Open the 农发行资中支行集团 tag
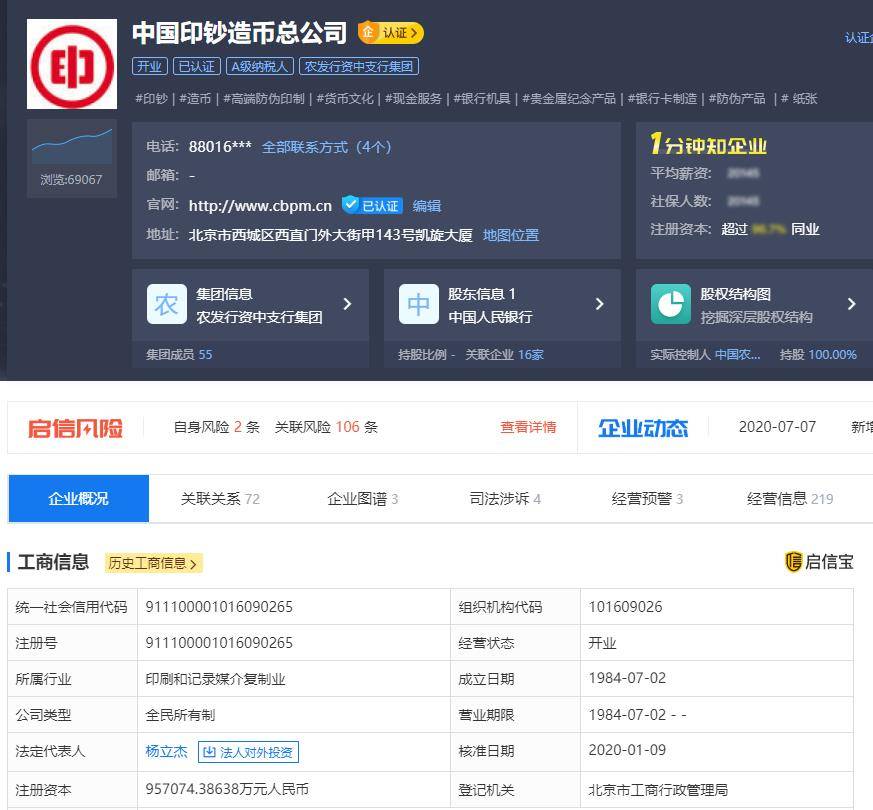 coord(359,66)
